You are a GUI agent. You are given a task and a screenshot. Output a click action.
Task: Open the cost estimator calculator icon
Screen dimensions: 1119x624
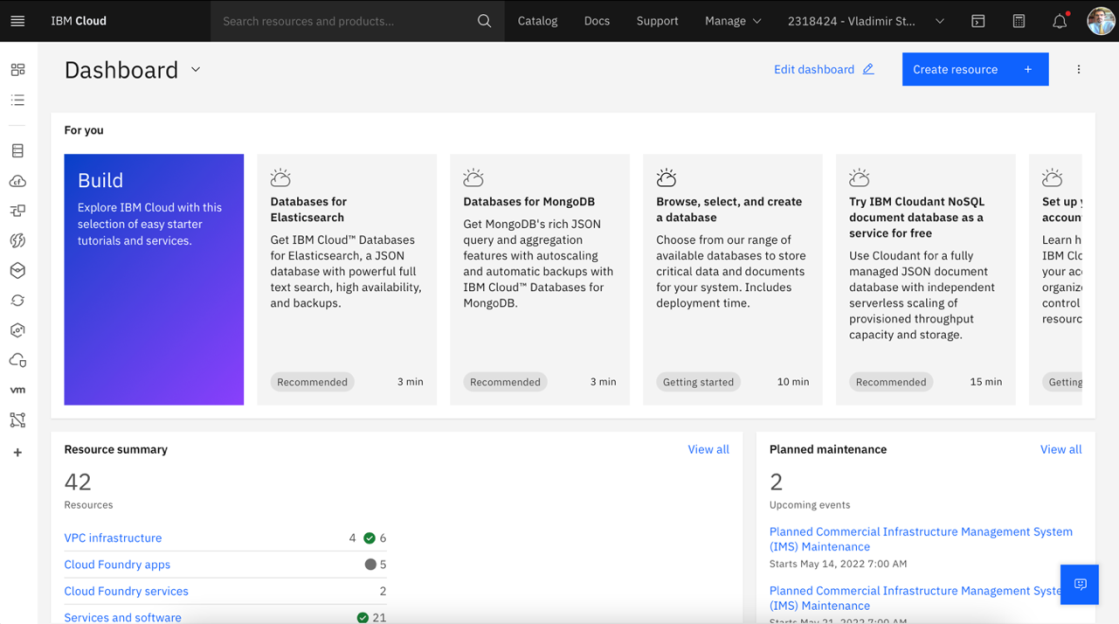1018,21
